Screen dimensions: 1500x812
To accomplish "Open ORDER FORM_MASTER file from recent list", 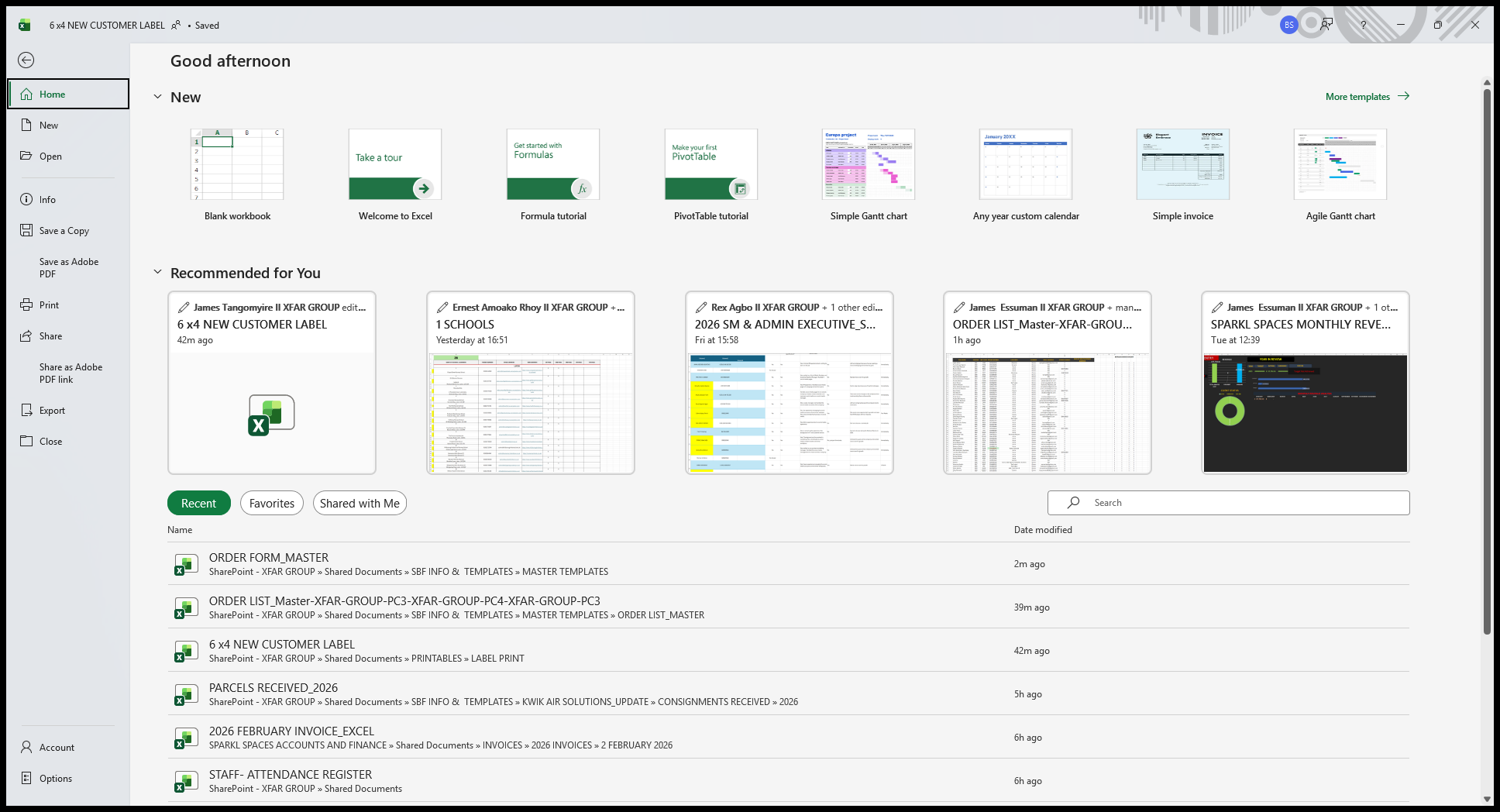I will click(x=269, y=558).
